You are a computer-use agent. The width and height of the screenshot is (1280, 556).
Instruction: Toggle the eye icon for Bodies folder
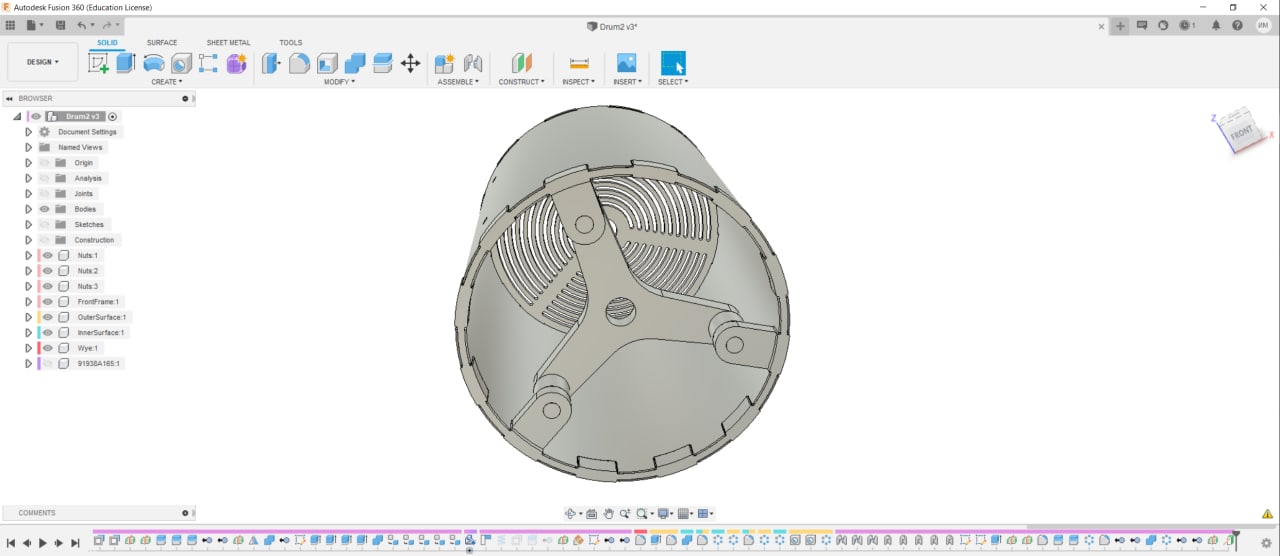click(x=45, y=209)
